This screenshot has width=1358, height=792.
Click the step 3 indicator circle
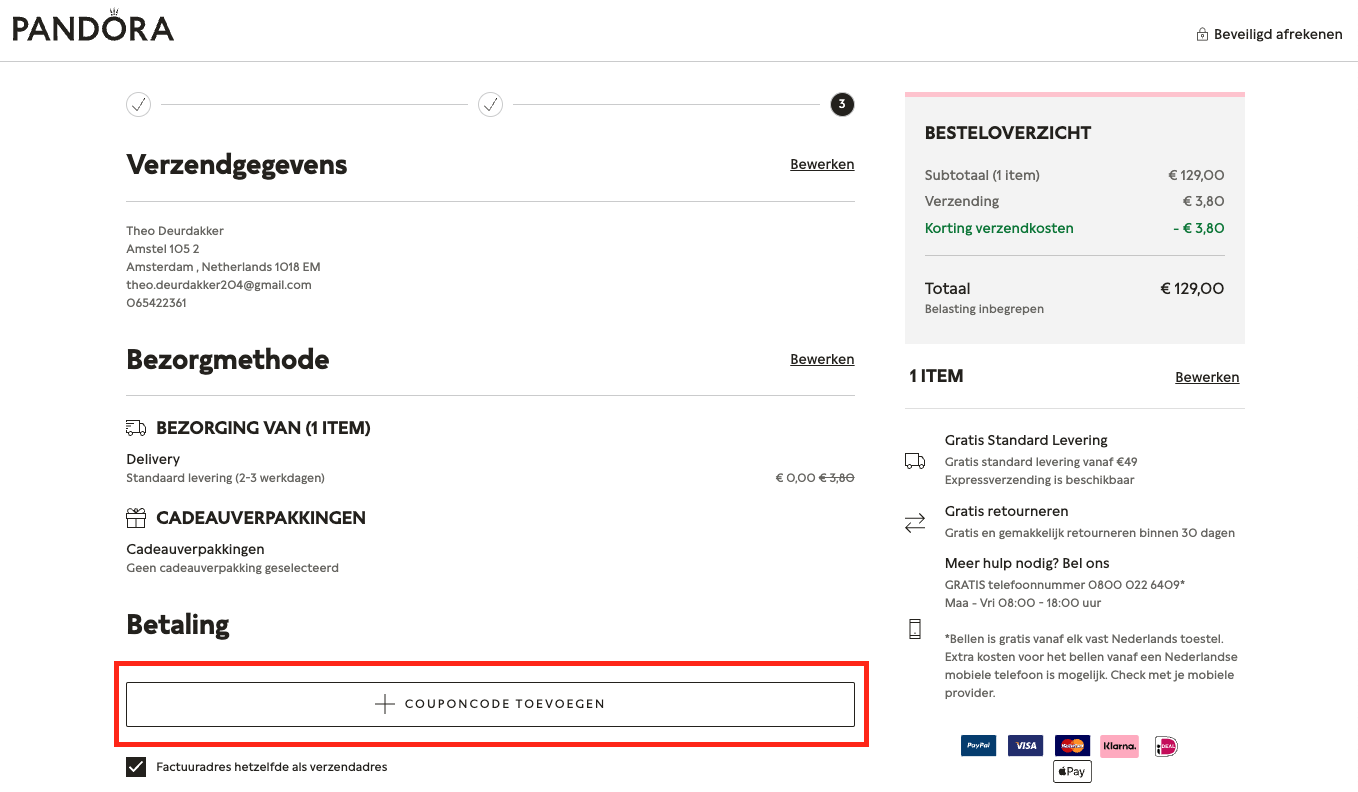(842, 104)
